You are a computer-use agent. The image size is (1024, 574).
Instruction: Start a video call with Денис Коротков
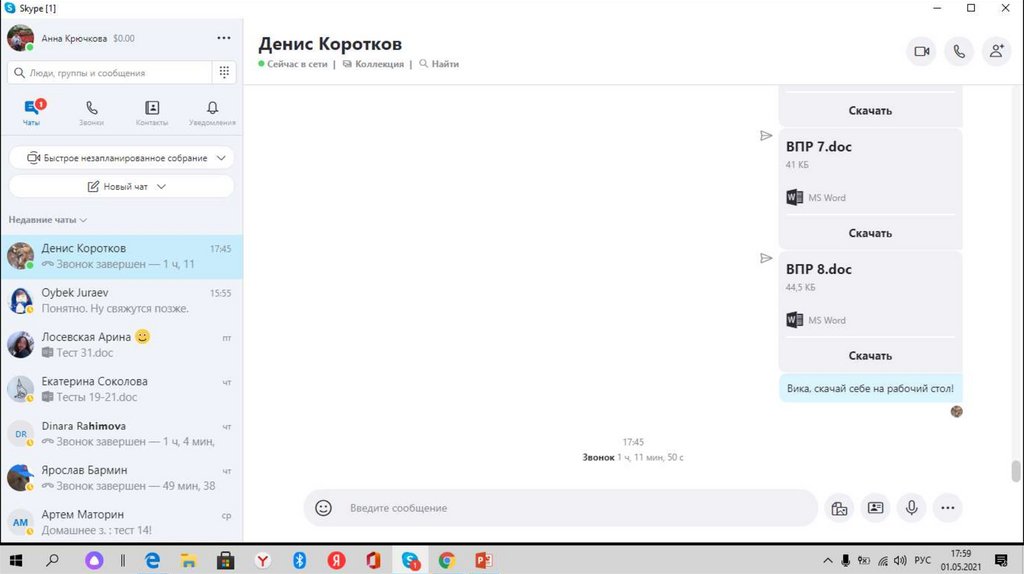tap(921, 52)
